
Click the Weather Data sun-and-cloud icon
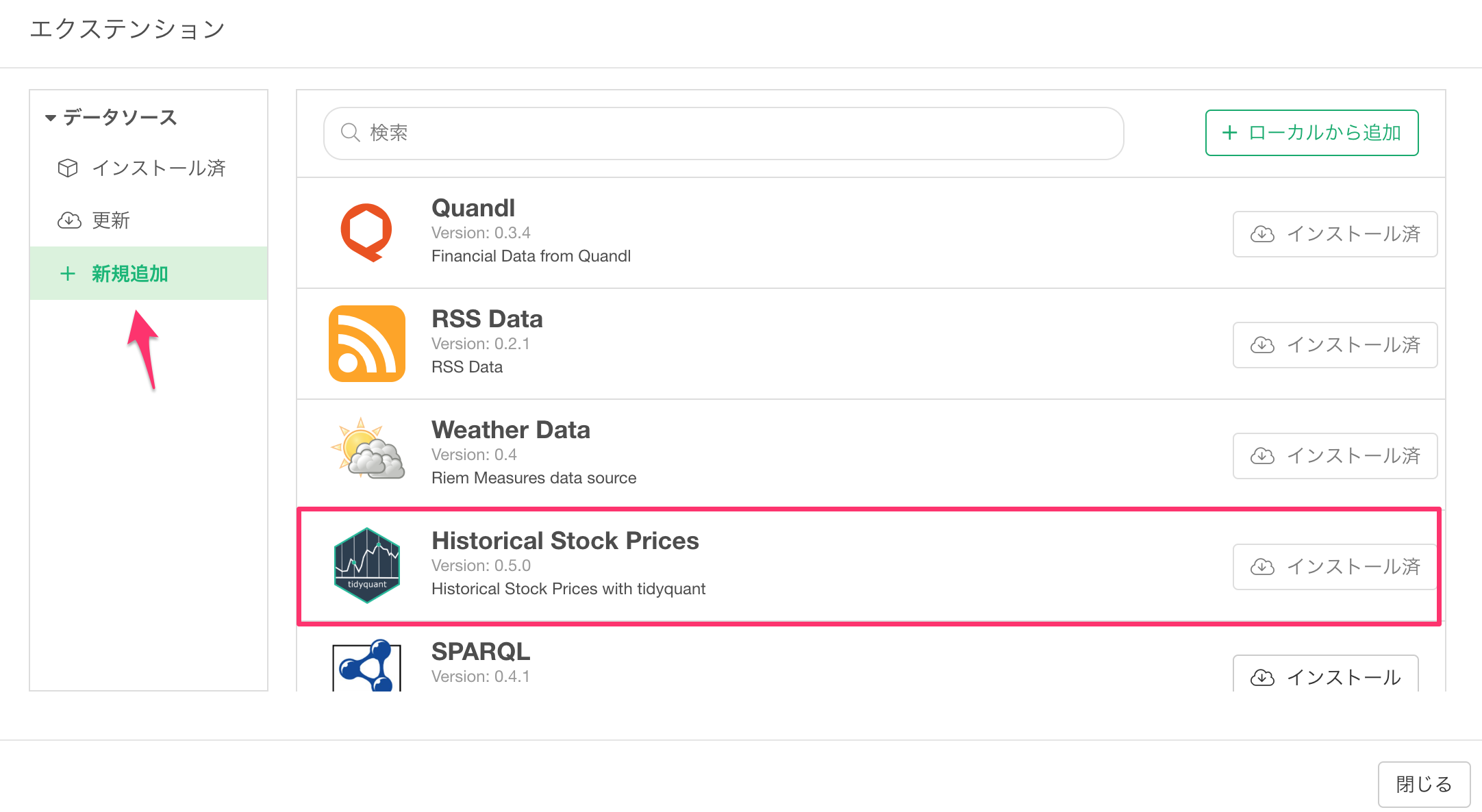(x=368, y=448)
